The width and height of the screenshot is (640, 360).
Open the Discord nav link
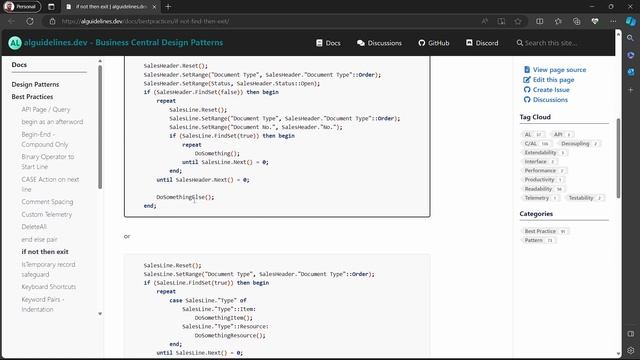click(x=482, y=43)
